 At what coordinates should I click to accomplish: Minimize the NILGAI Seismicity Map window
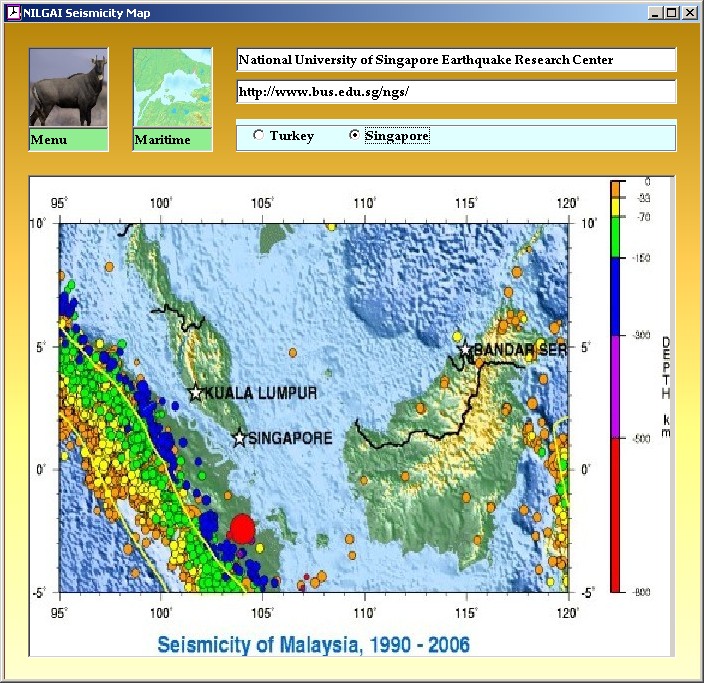[x=655, y=13]
